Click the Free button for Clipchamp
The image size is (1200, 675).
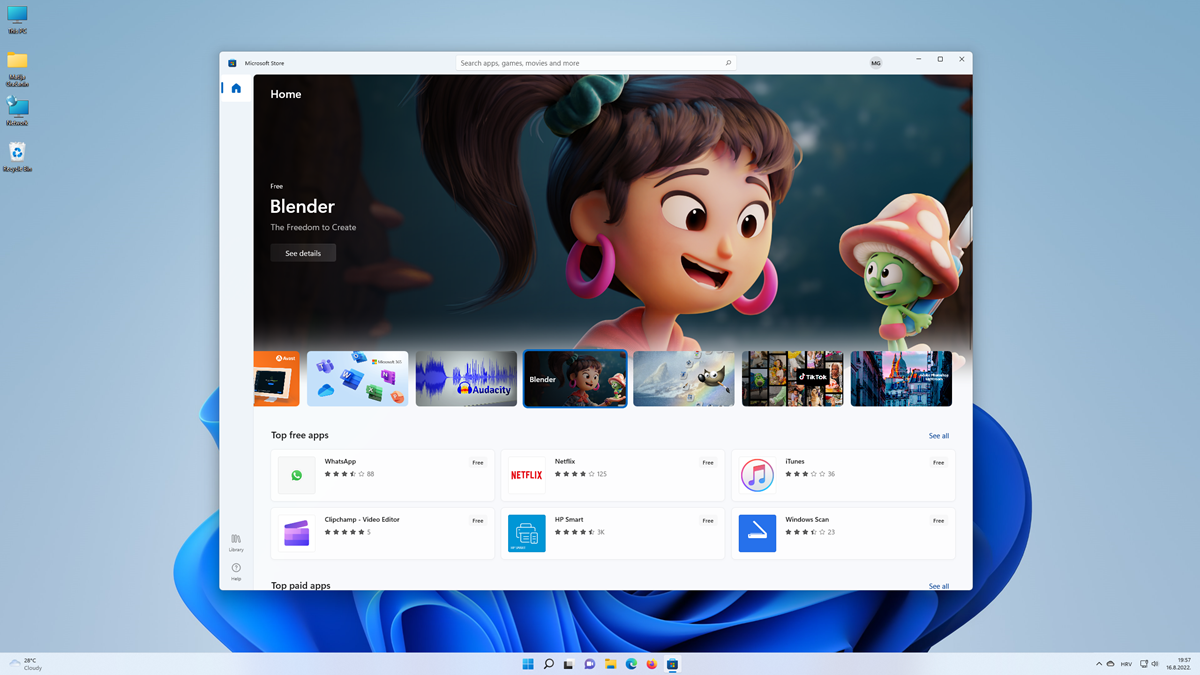coord(478,521)
